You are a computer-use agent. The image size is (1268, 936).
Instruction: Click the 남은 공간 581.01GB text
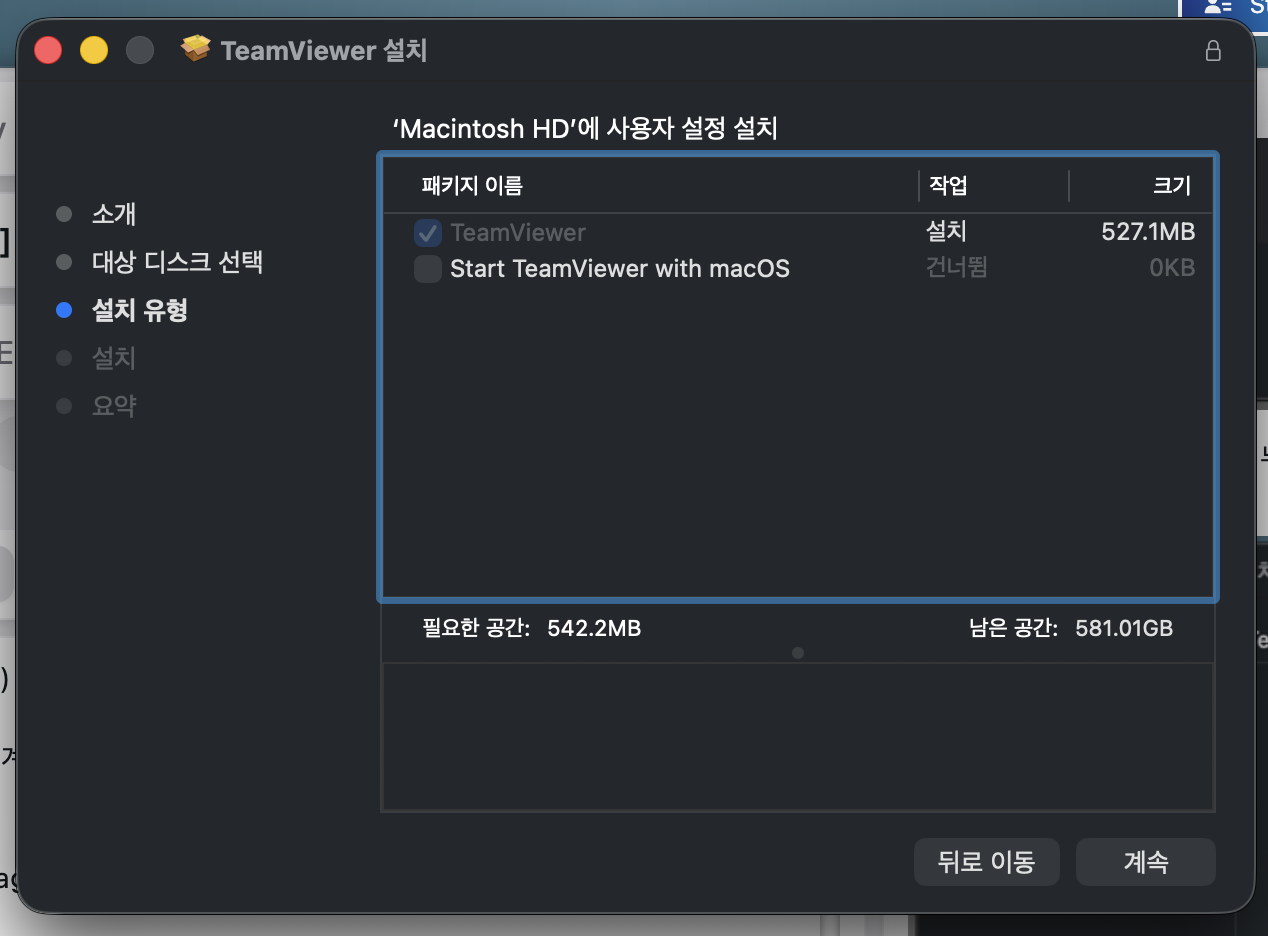click(1071, 628)
